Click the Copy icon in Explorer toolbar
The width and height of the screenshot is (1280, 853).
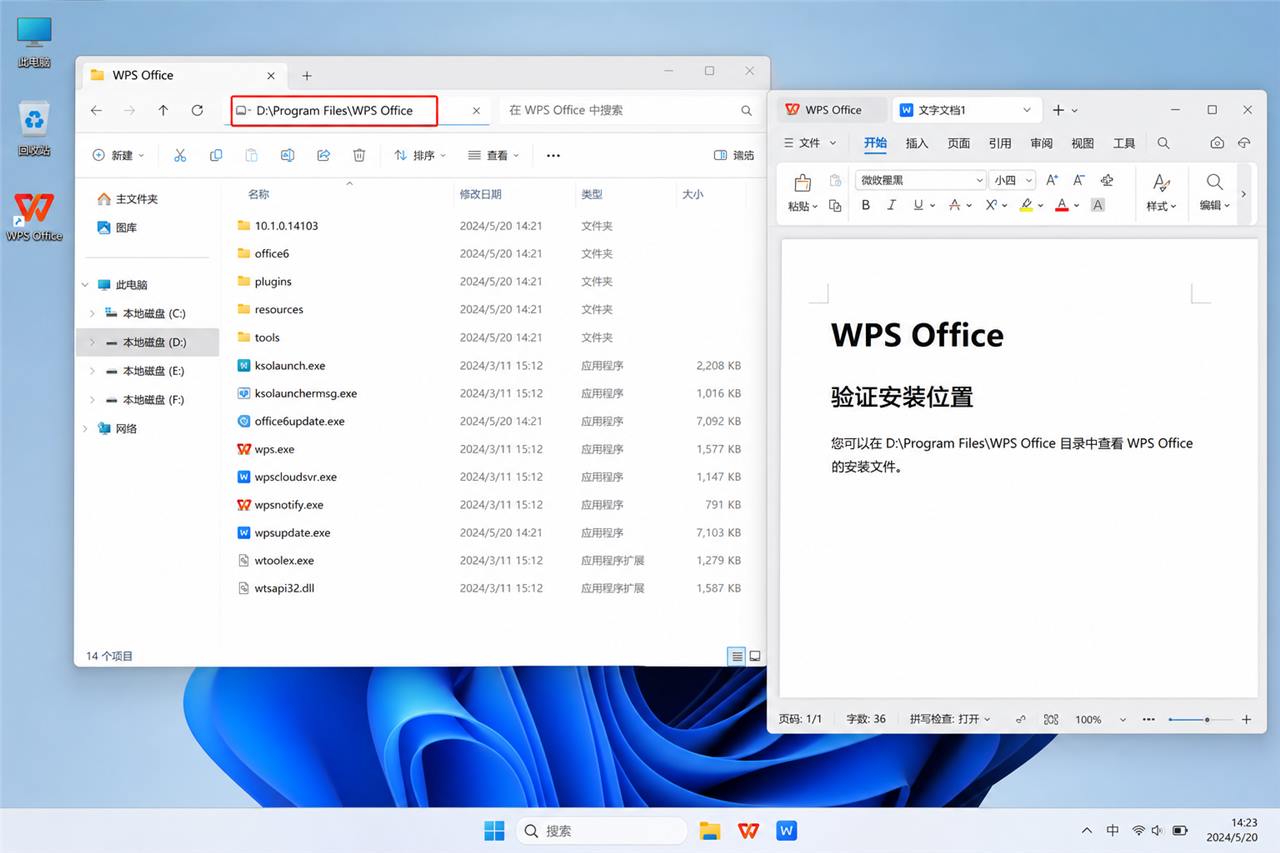[216, 155]
